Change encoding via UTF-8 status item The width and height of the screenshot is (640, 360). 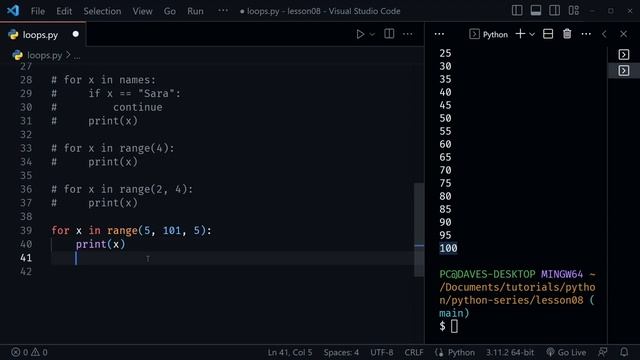pos(382,352)
